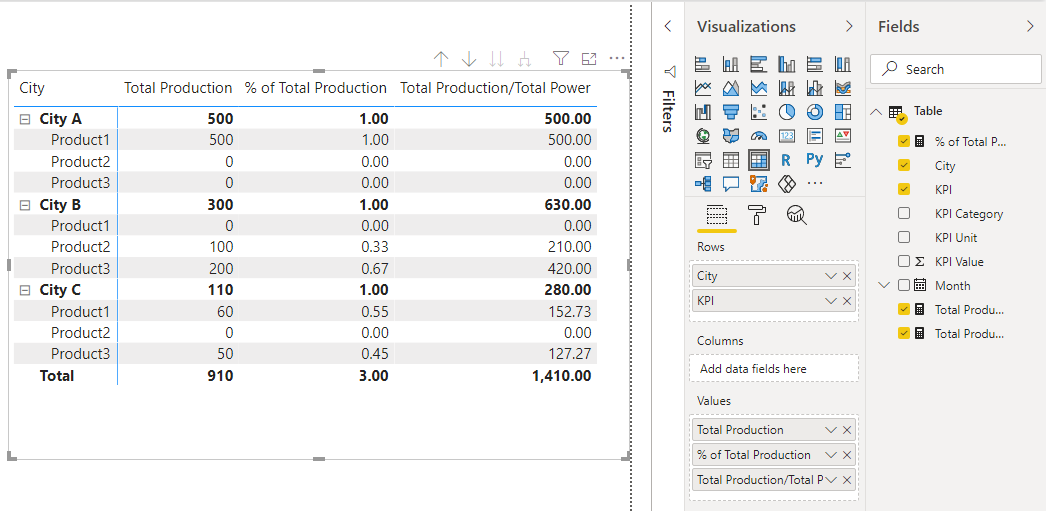Pick the 100% stacked column chart visual

click(x=843, y=65)
